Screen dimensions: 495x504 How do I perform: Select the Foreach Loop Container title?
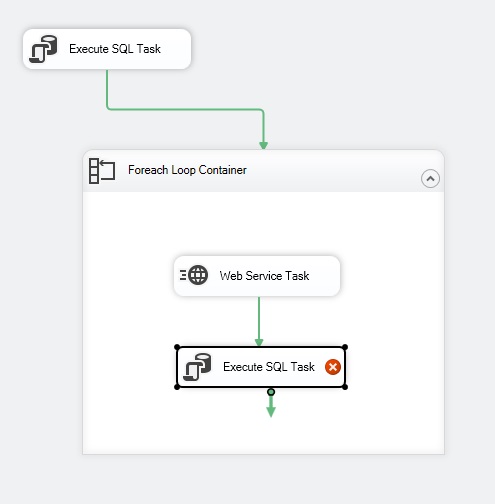187,170
